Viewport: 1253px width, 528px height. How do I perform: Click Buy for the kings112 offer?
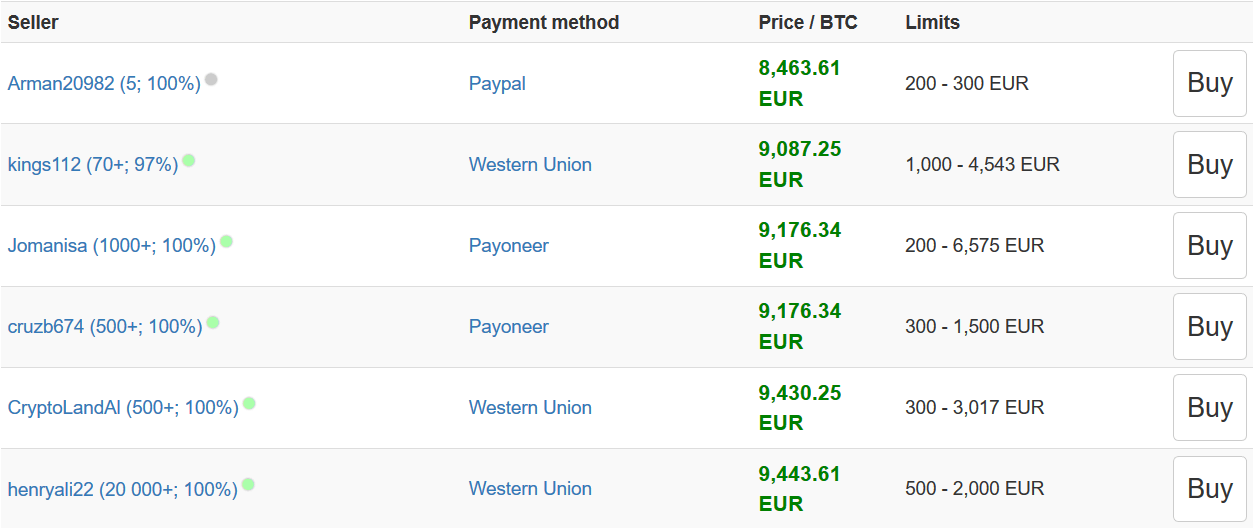point(1210,165)
